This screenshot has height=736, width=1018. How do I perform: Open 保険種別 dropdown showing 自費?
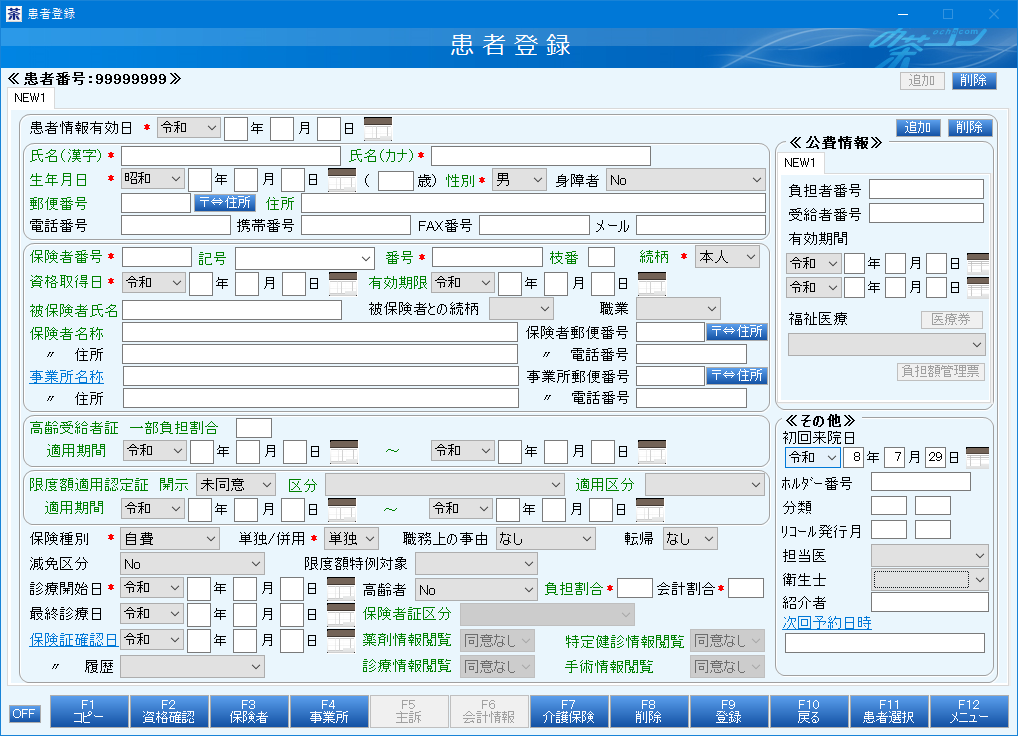[170, 539]
